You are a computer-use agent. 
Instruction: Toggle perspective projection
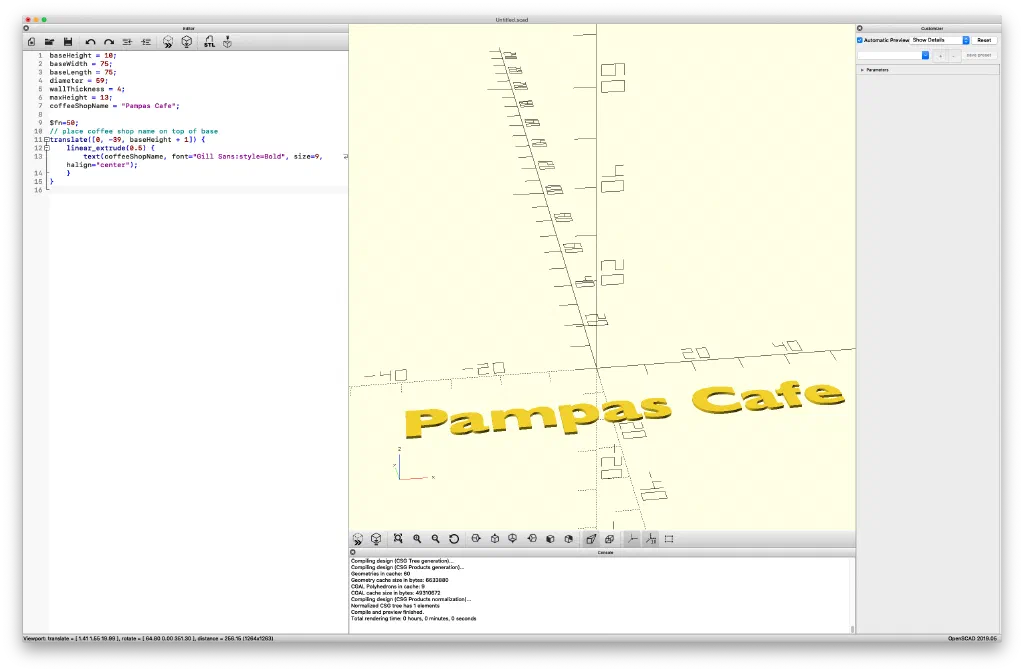tap(591, 539)
